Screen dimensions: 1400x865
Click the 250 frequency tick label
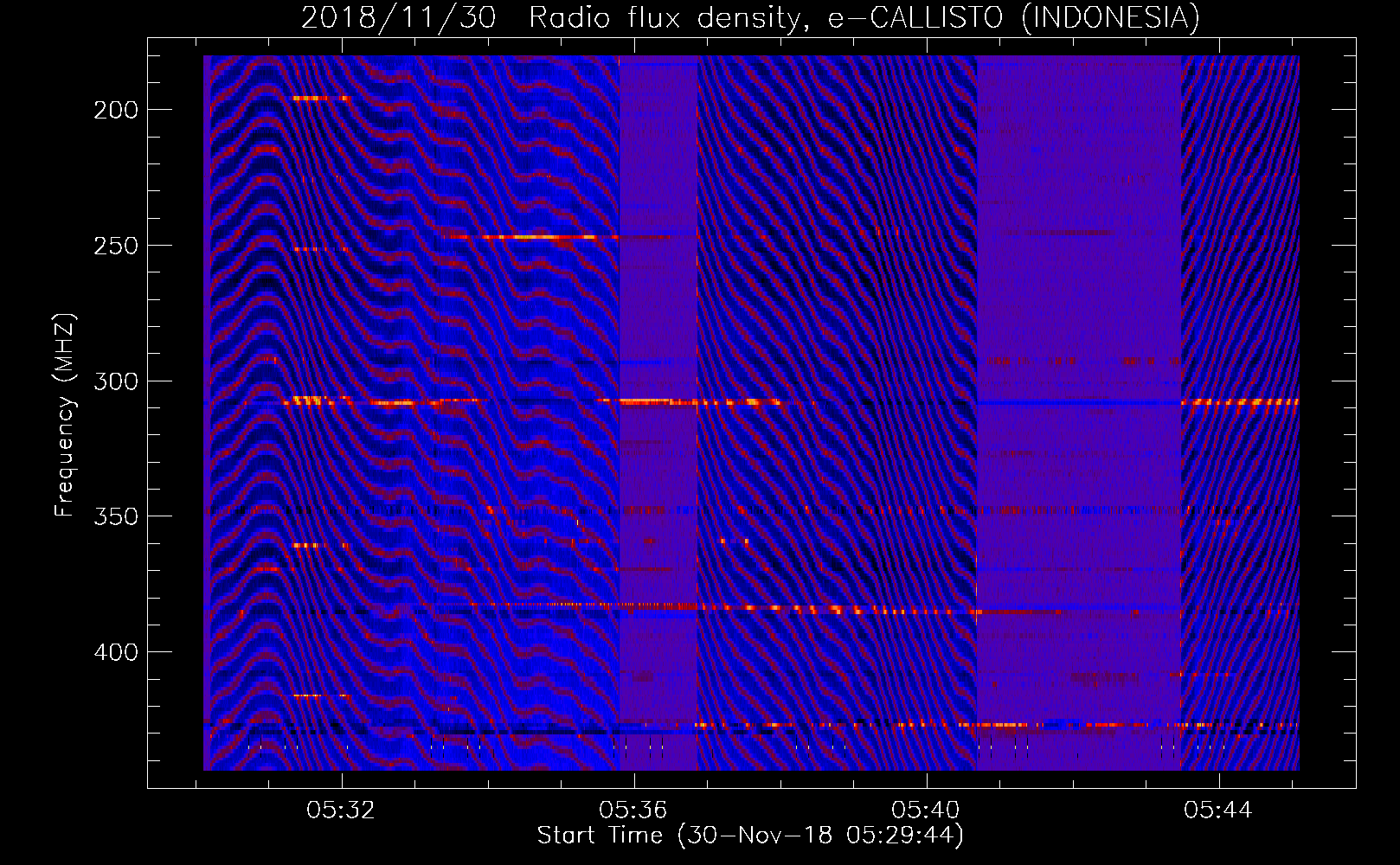[116, 246]
